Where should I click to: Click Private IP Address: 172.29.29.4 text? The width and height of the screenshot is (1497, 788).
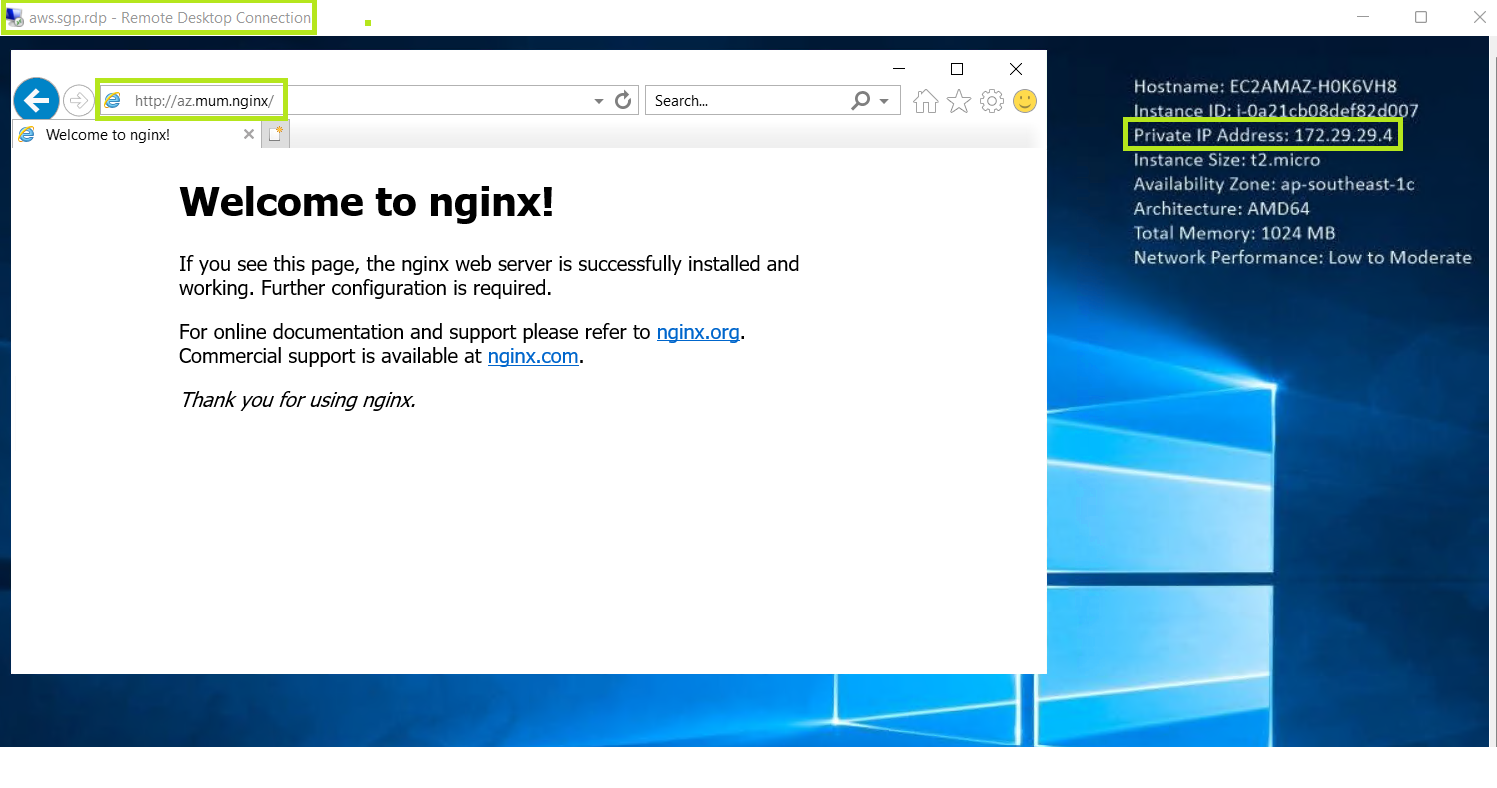coord(1263,135)
